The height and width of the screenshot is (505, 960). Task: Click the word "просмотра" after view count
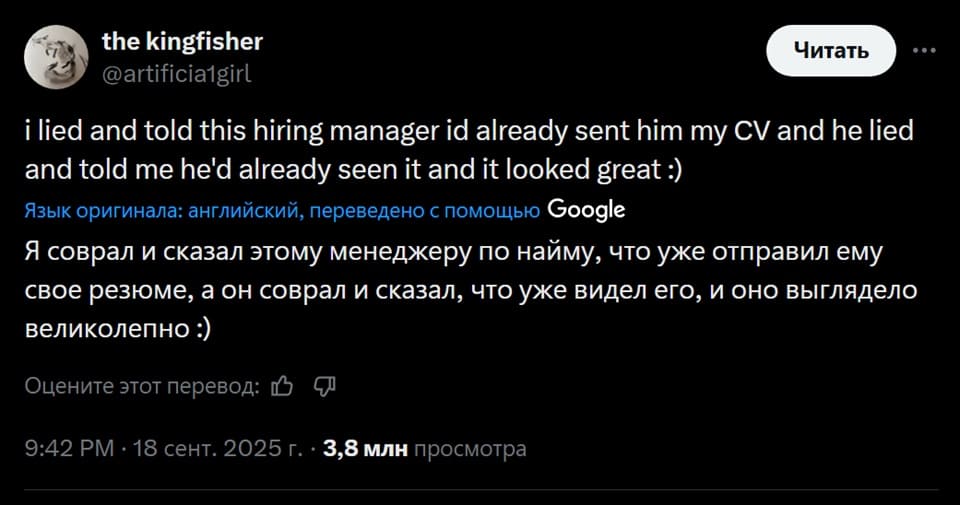click(469, 449)
